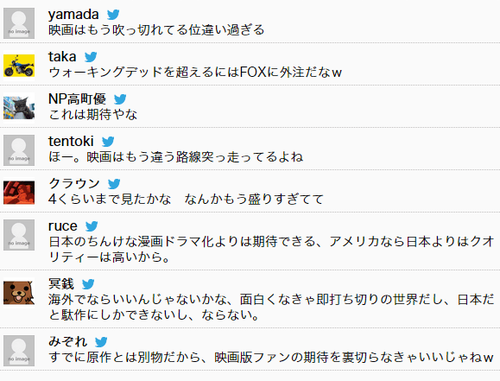This screenshot has width=500, height=381.
Task: Open the username link yamada
Action: click(73, 15)
